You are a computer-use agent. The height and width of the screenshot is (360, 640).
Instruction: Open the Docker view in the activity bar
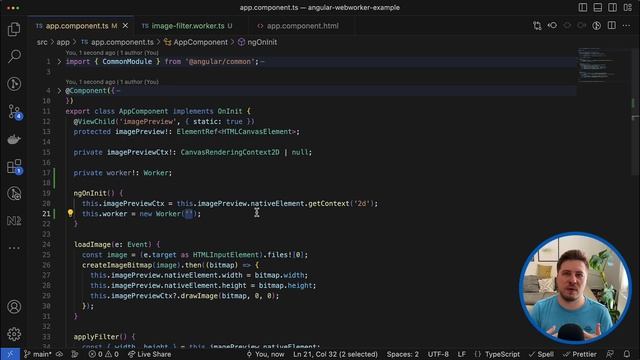(14, 139)
